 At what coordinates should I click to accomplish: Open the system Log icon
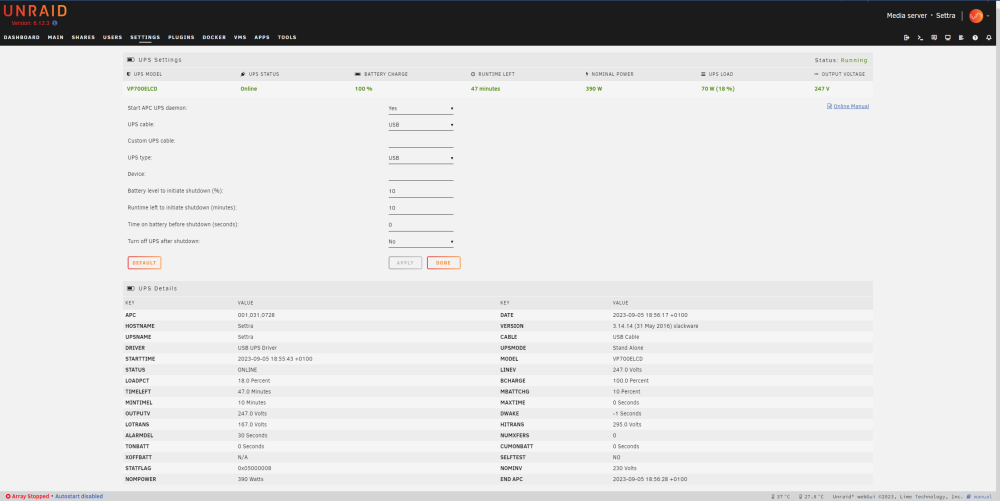point(961,38)
